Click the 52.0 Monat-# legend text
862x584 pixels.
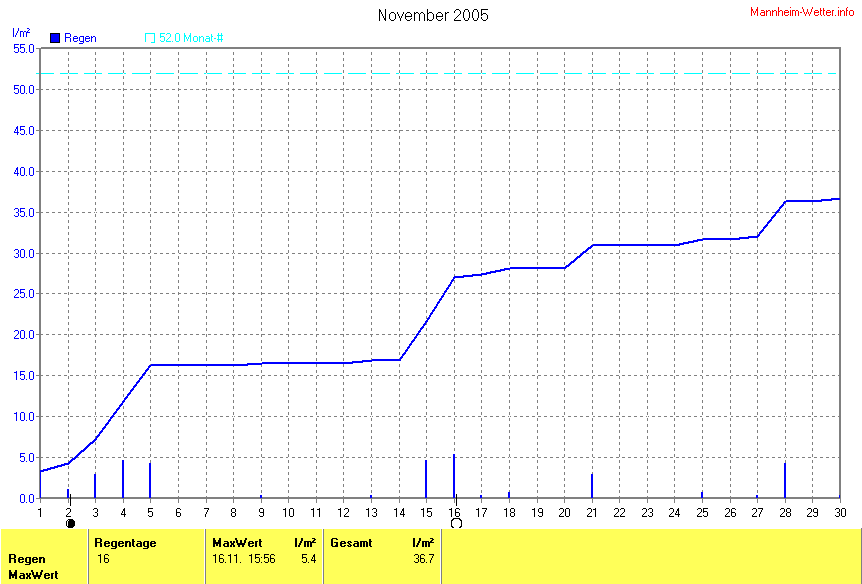191,38
